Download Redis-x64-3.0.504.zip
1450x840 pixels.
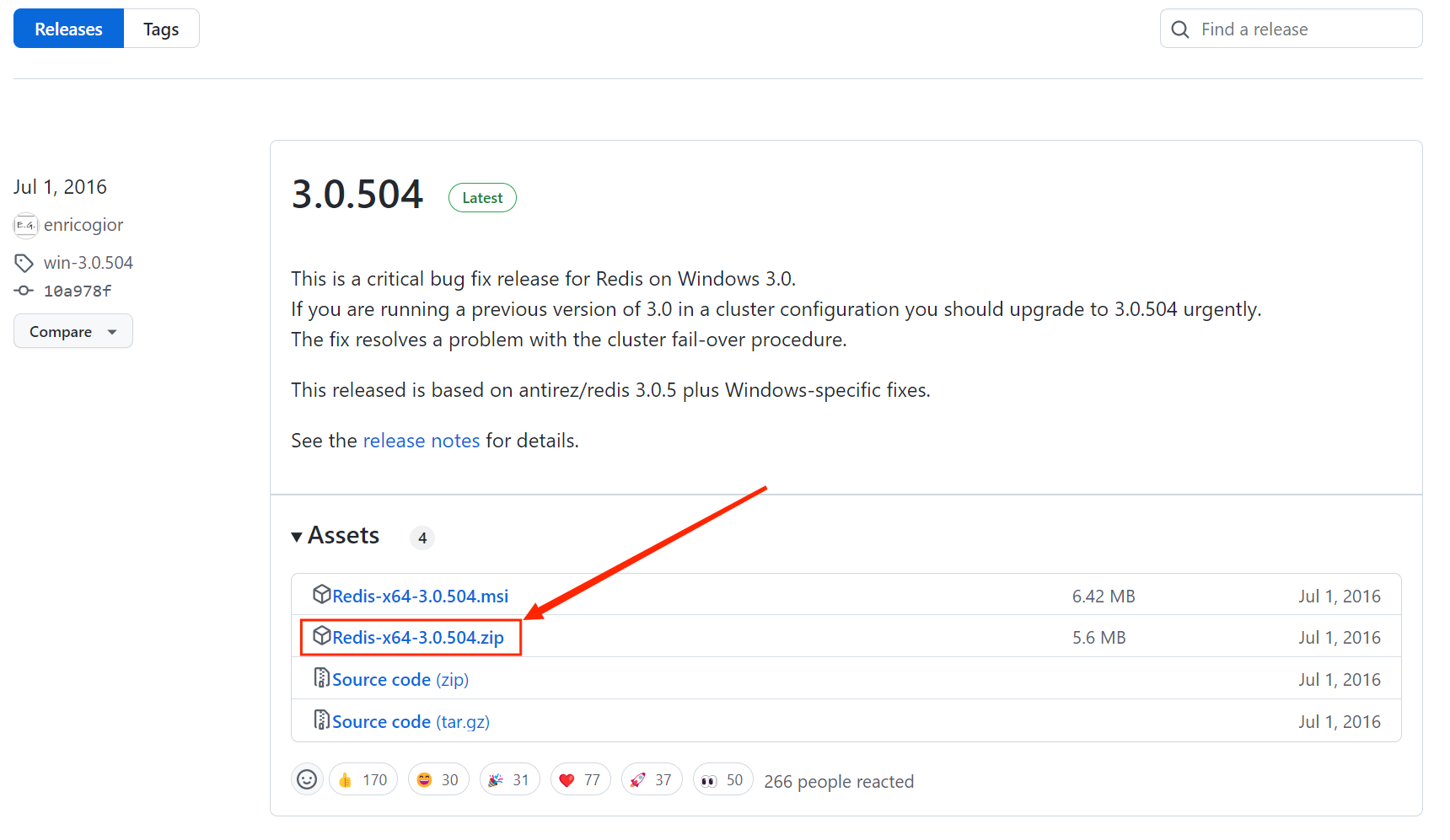(x=418, y=638)
